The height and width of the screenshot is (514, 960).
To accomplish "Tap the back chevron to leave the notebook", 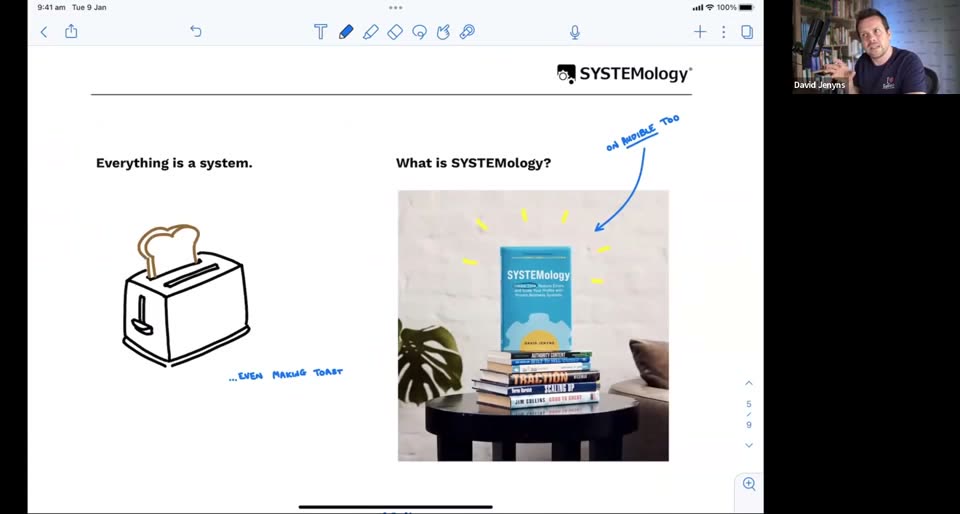I will click(43, 32).
